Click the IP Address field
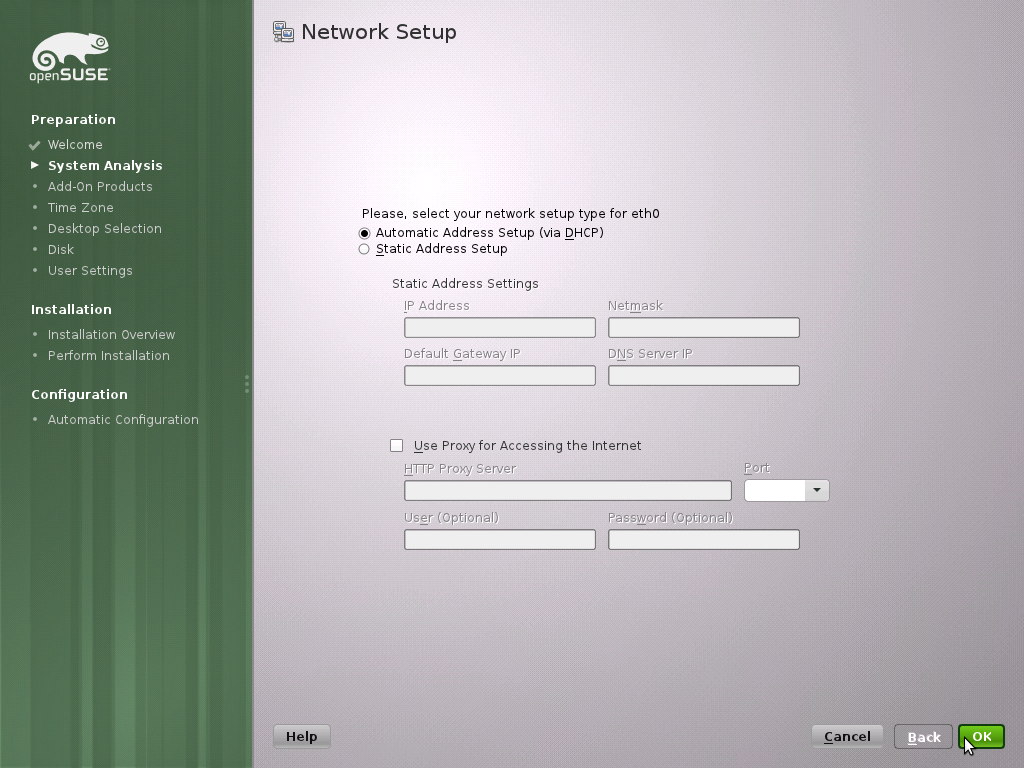The height and width of the screenshot is (768, 1024). pos(500,327)
